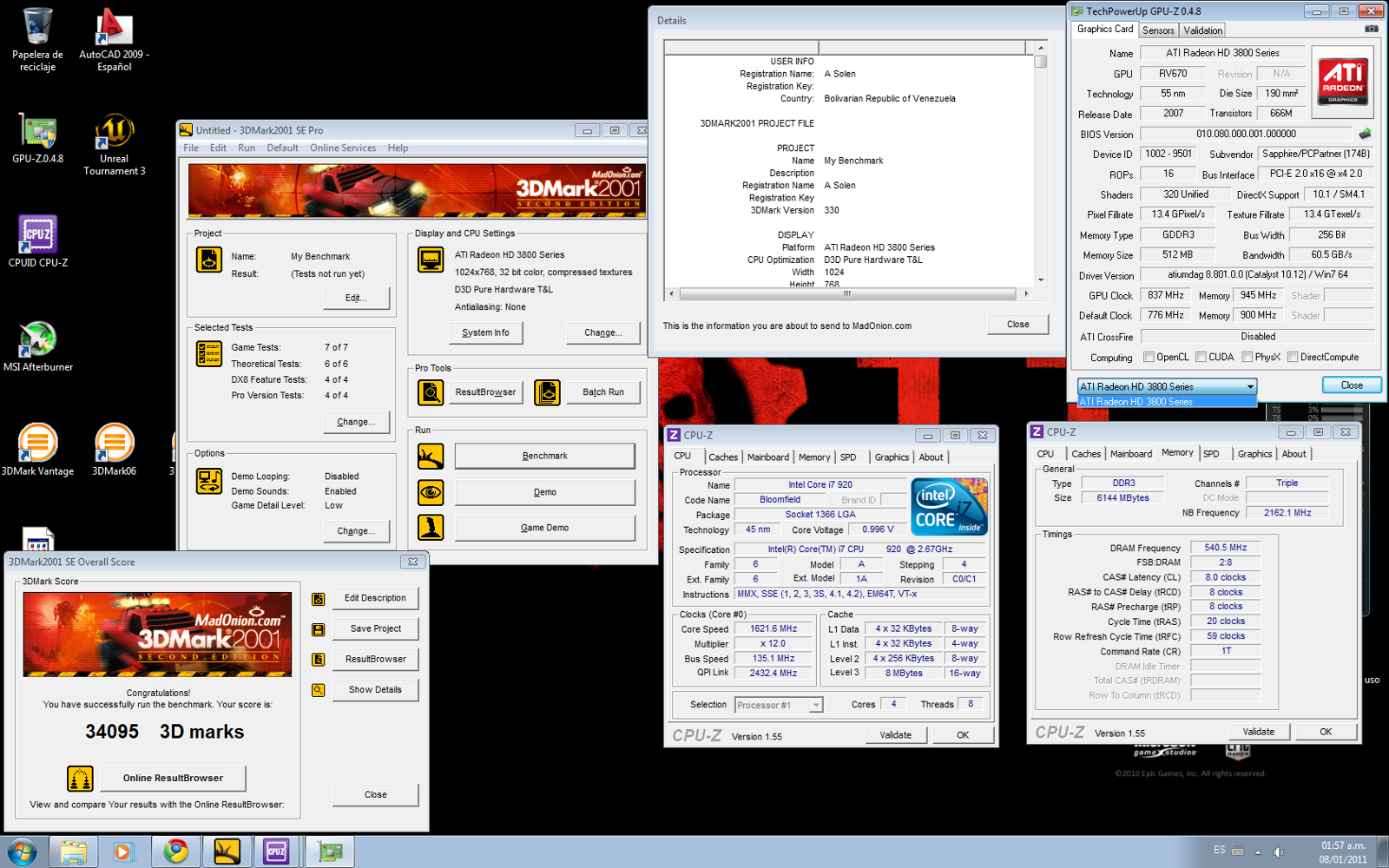The width and height of the screenshot is (1389, 868).
Task: Switch to SPD tab in CPU-Z Memory window
Action: point(1211,454)
